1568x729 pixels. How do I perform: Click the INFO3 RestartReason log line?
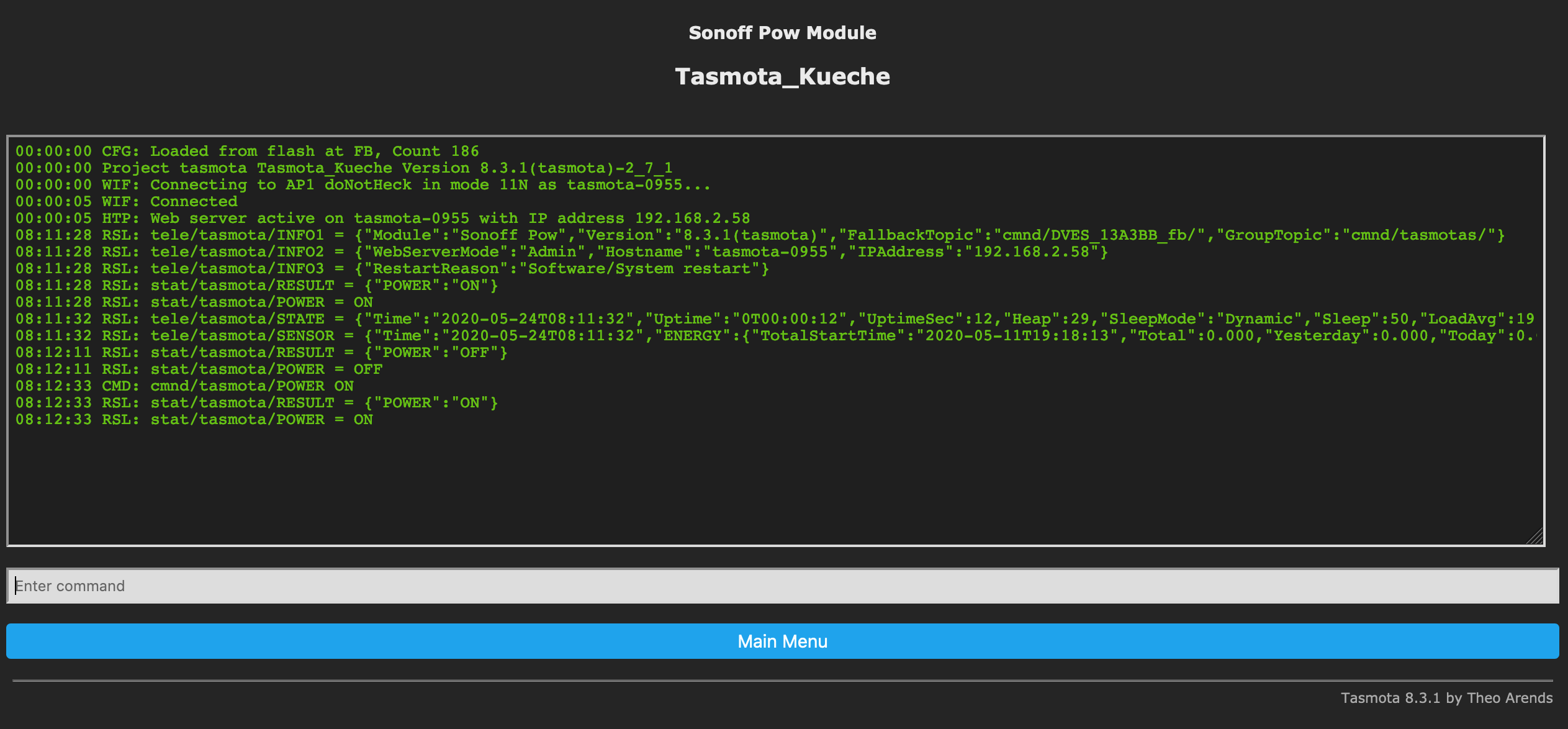click(x=392, y=269)
